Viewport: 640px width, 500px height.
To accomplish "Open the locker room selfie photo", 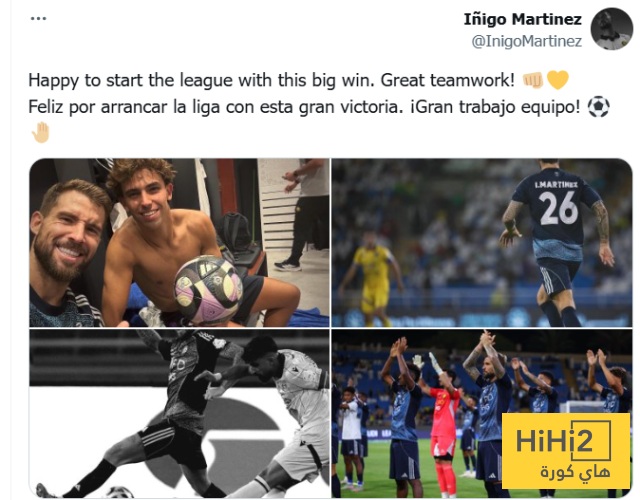I will click(x=179, y=243).
